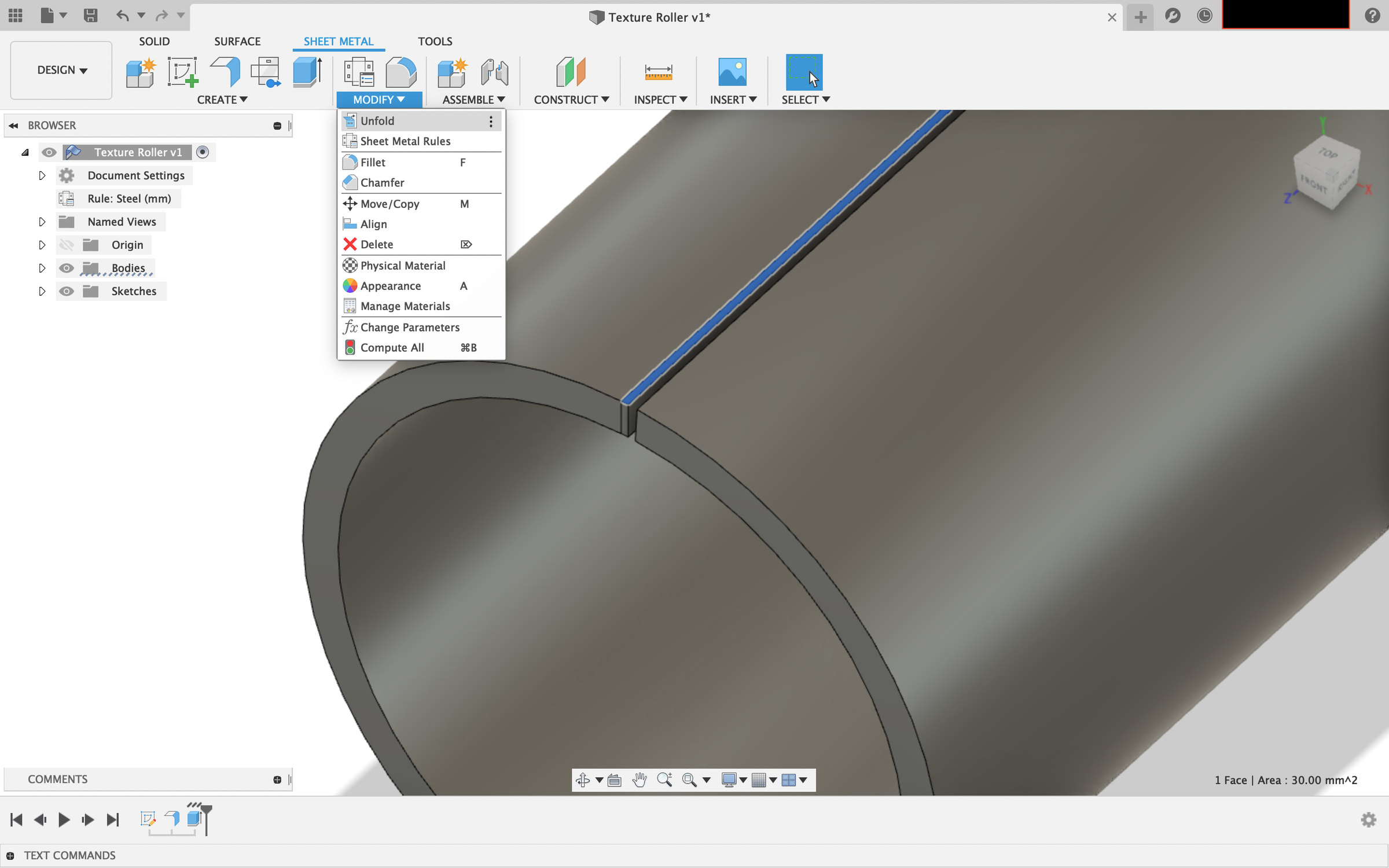Hide the Bodies folder visibility

click(x=67, y=268)
